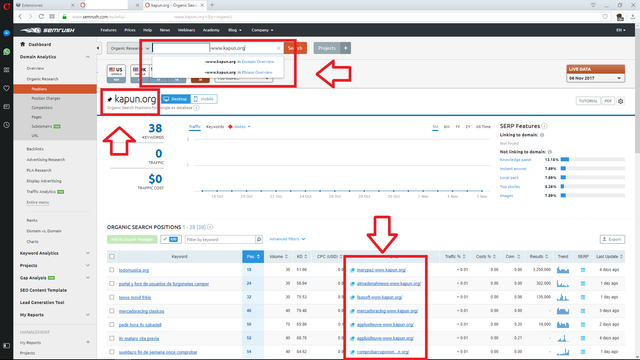Viewport: 640px width, 360px height.
Task: Click the TUTORIAL button
Action: point(588,101)
